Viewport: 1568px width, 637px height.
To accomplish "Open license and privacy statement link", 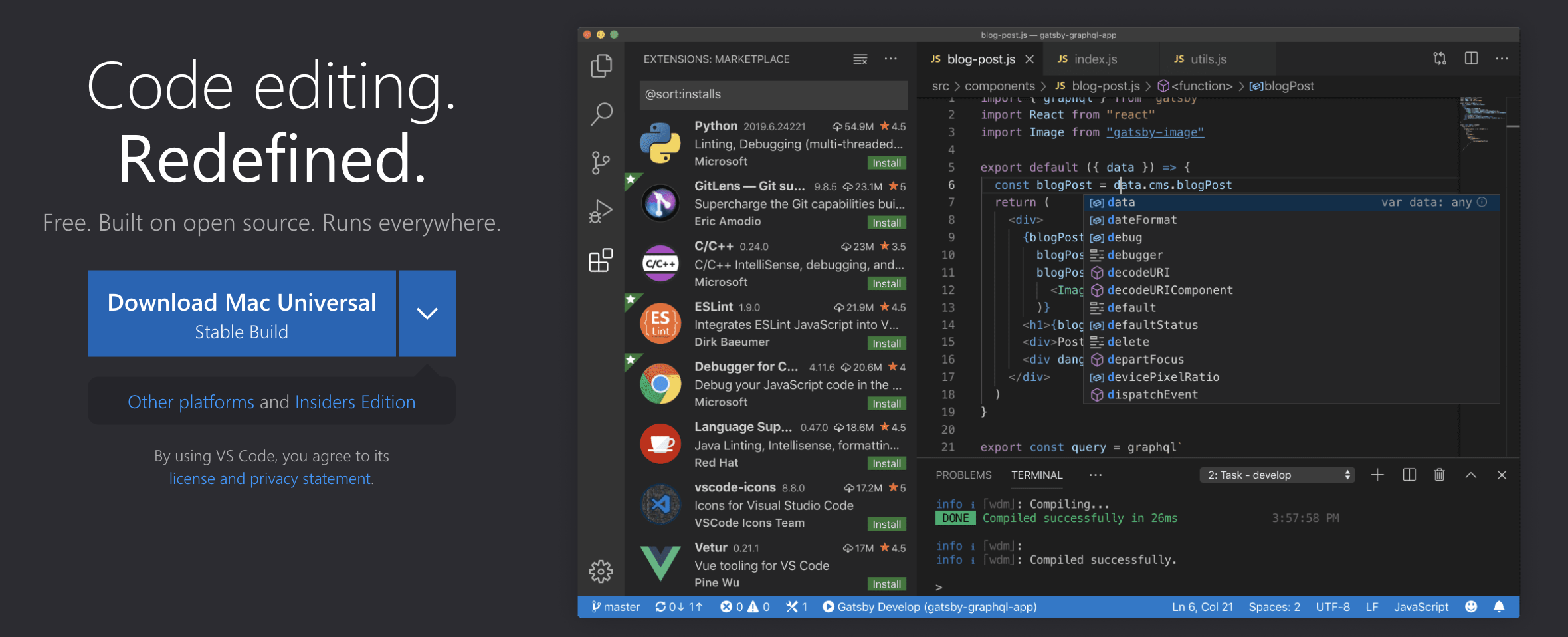I will (x=271, y=479).
